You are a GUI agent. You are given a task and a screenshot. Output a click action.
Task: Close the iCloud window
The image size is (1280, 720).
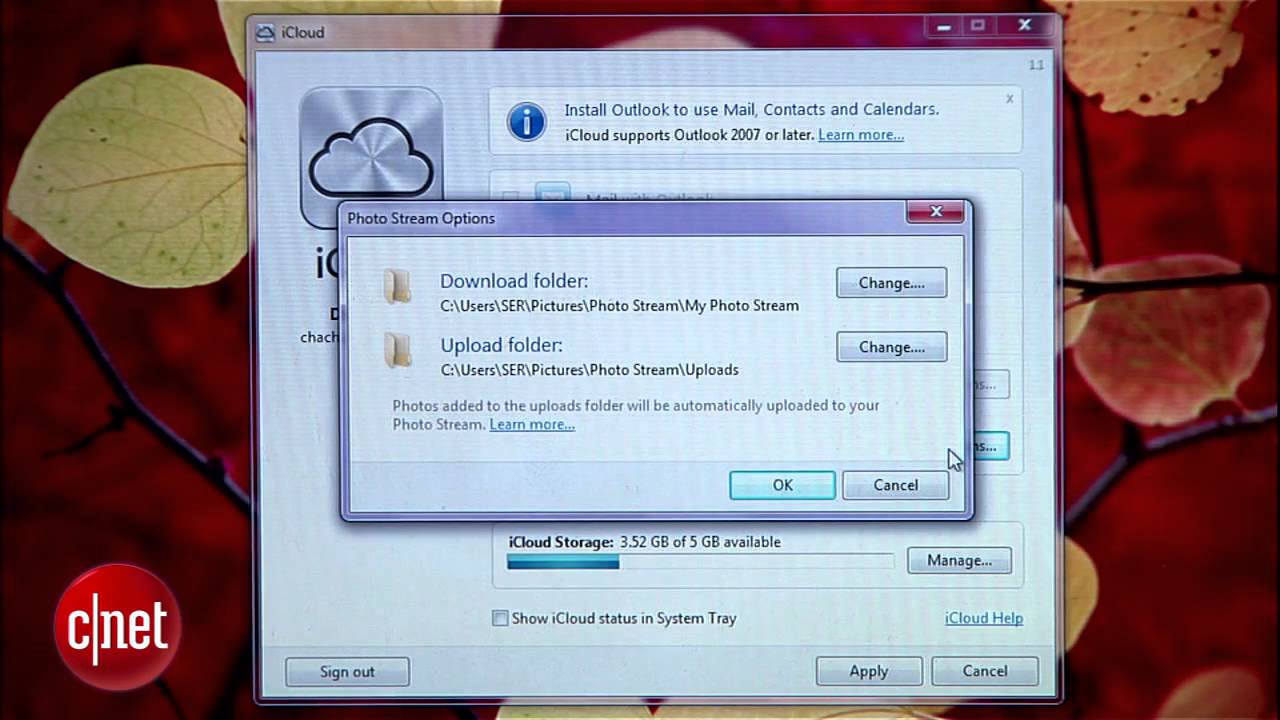[x=1025, y=26]
